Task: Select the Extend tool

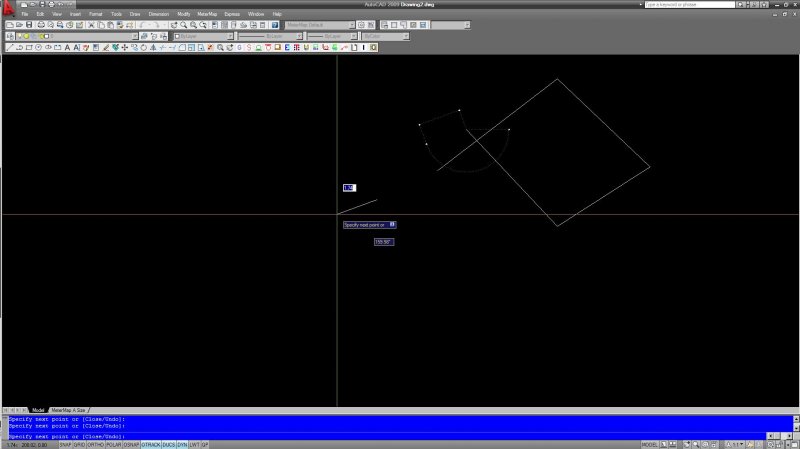Action: (x=172, y=47)
